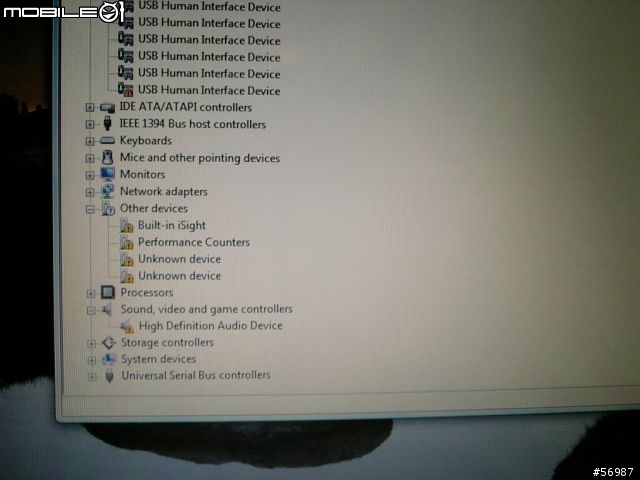Expand the Monitors node
Image resolution: width=640 pixels, height=480 pixels.
pyautogui.click(x=90, y=175)
